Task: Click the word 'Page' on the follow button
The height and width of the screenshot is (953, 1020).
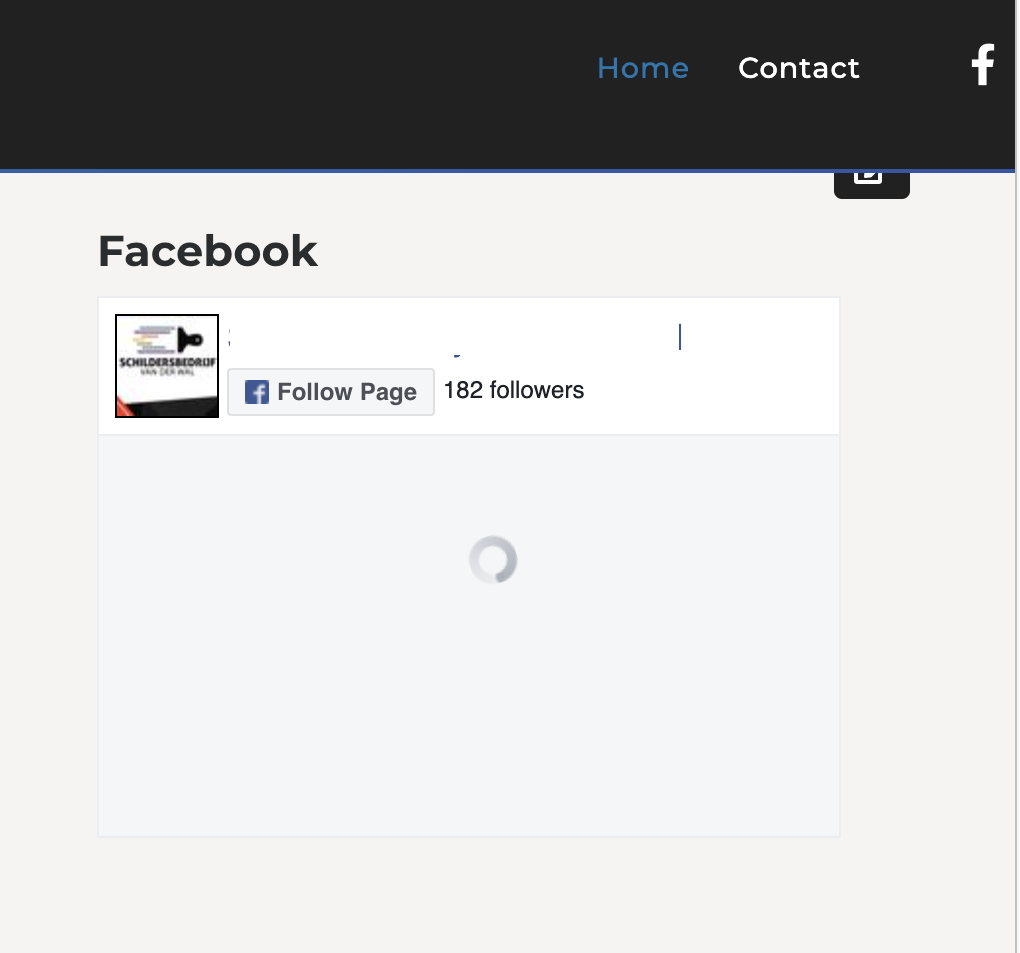Action: [390, 392]
